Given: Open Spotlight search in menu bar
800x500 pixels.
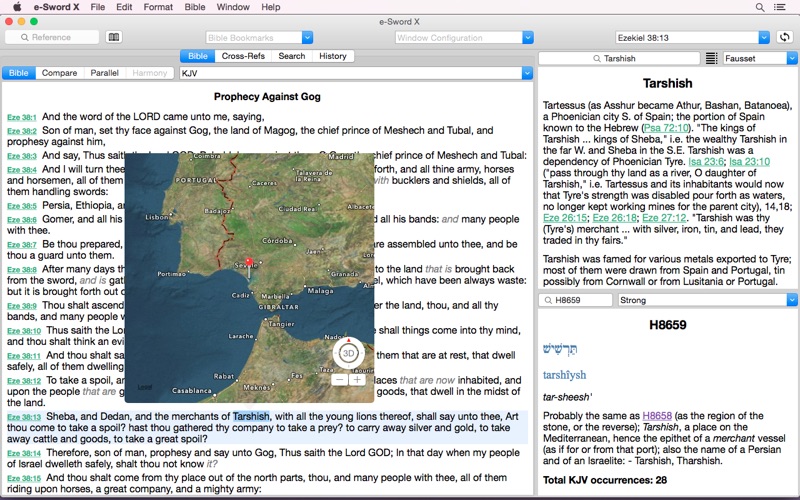Looking at the screenshot, I should click(760, 7).
